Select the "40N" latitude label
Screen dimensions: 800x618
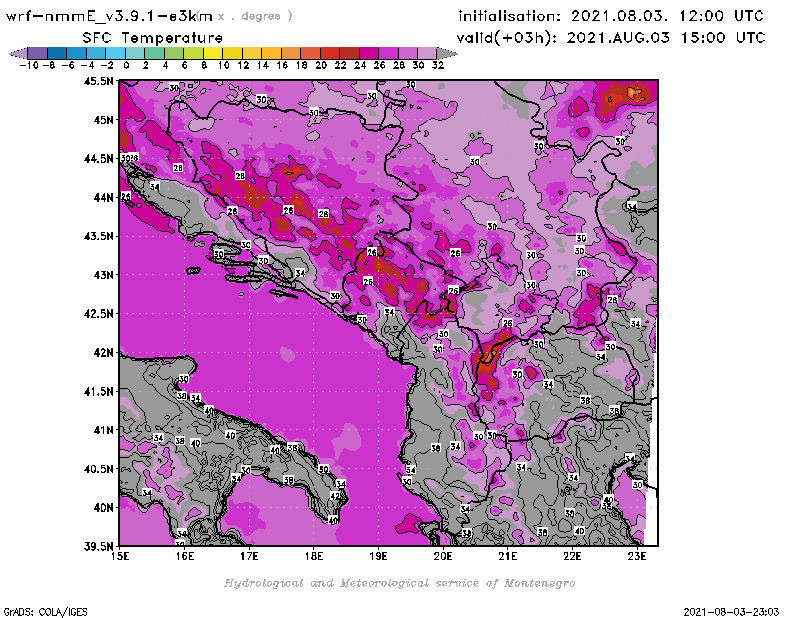(103, 507)
